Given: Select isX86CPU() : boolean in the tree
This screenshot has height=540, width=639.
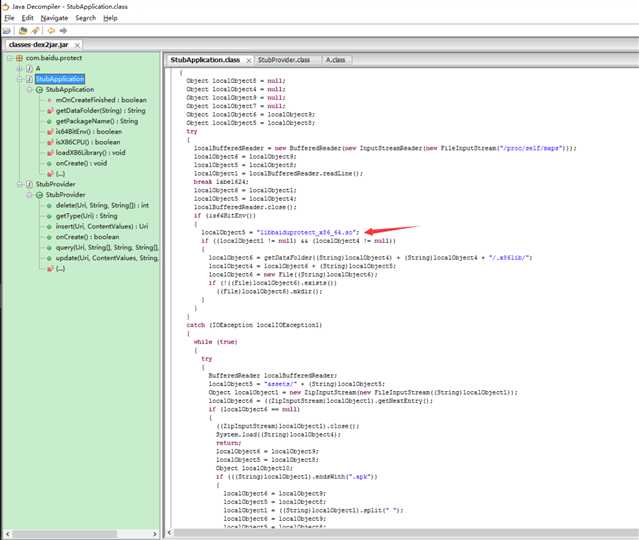Looking at the screenshot, I should (88, 142).
